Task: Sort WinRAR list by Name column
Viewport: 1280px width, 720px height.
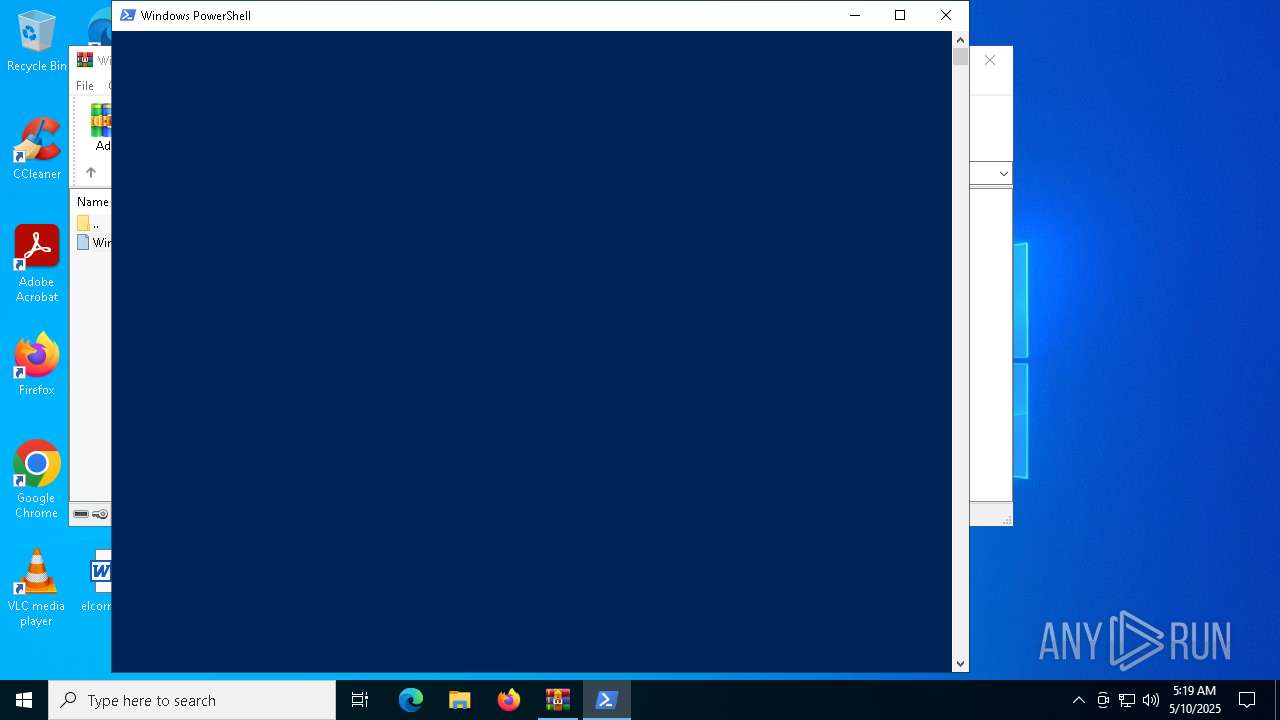Action: pos(92,202)
